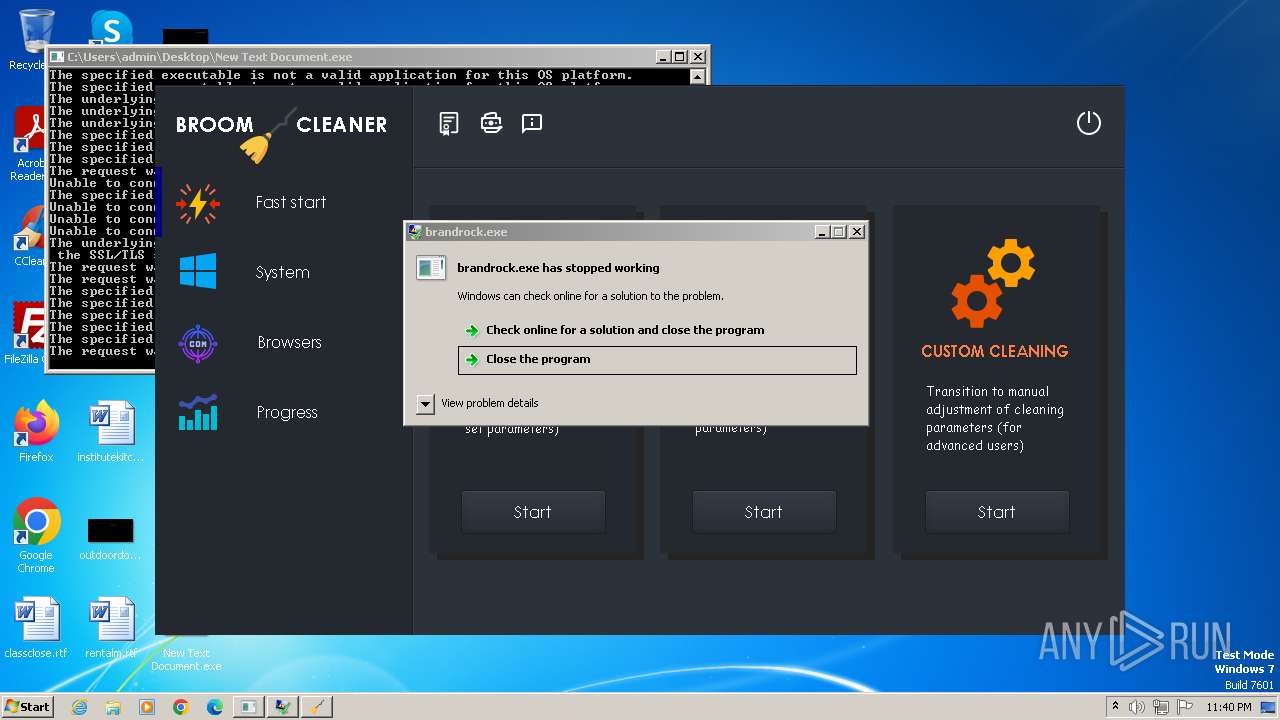
Task: Click the CUSTOM CLEANING heading
Action: pos(994,351)
